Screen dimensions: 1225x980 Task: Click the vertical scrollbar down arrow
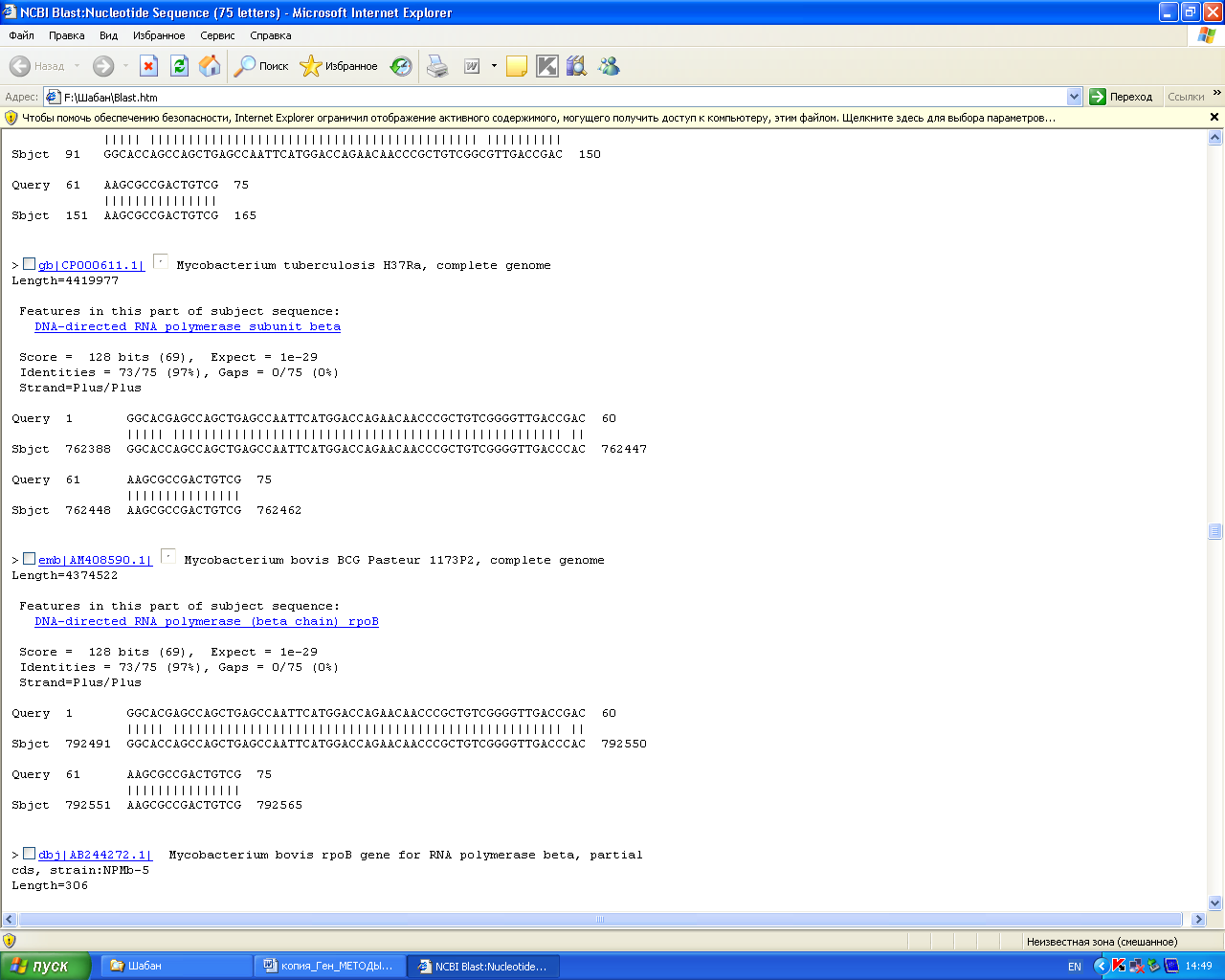(x=1215, y=902)
